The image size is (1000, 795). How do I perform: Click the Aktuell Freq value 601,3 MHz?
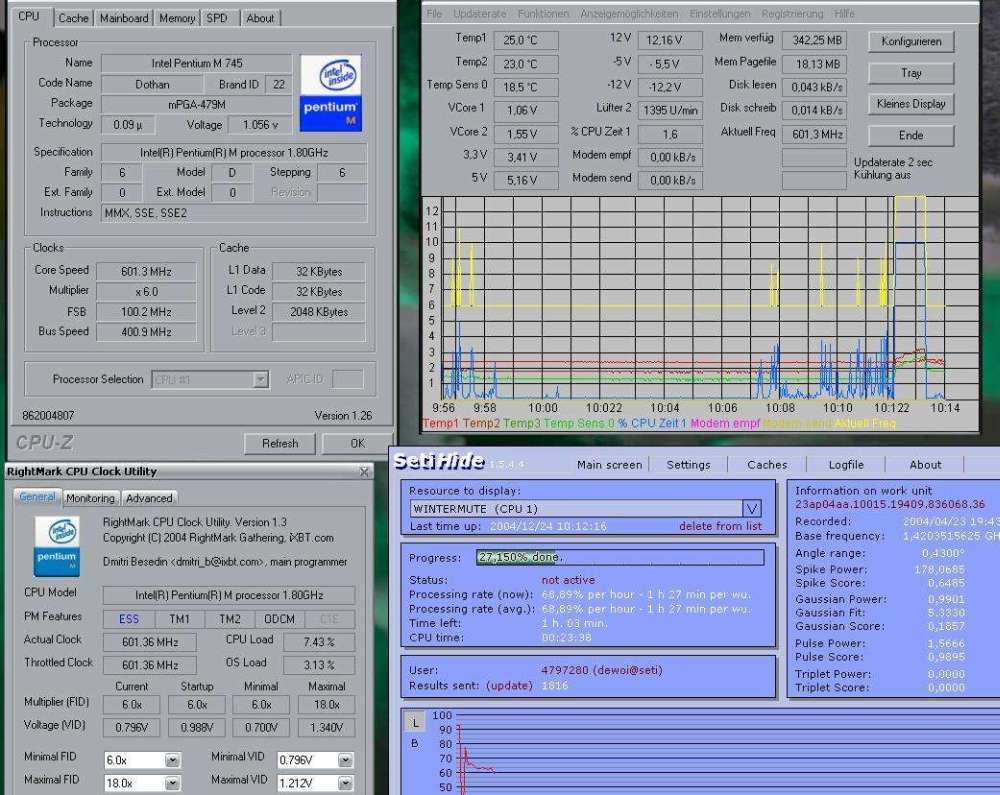pos(815,135)
